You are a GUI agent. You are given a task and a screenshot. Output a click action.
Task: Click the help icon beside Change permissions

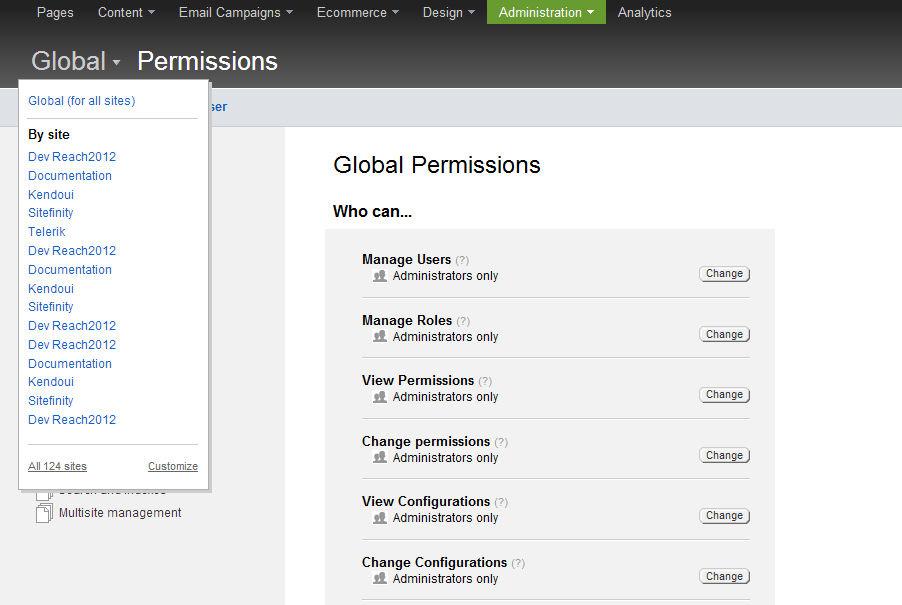point(501,442)
